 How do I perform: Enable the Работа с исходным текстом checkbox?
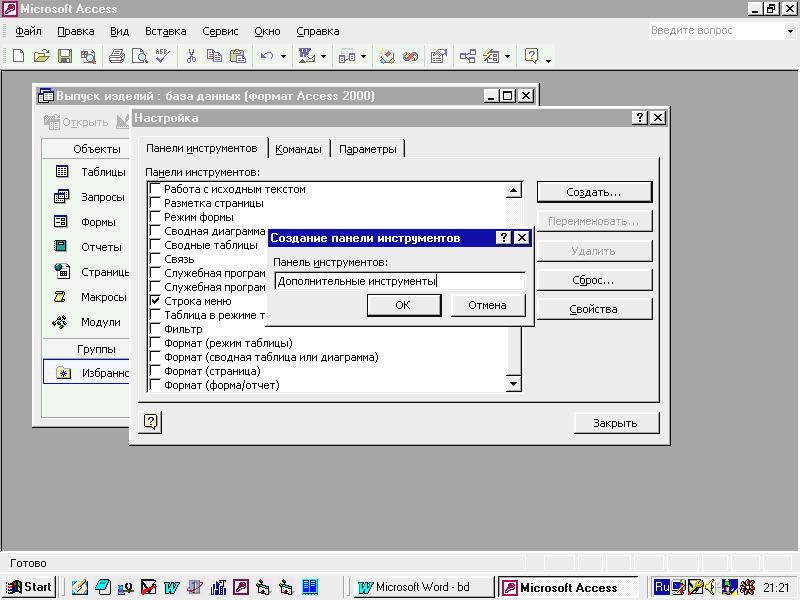tap(155, 189)
